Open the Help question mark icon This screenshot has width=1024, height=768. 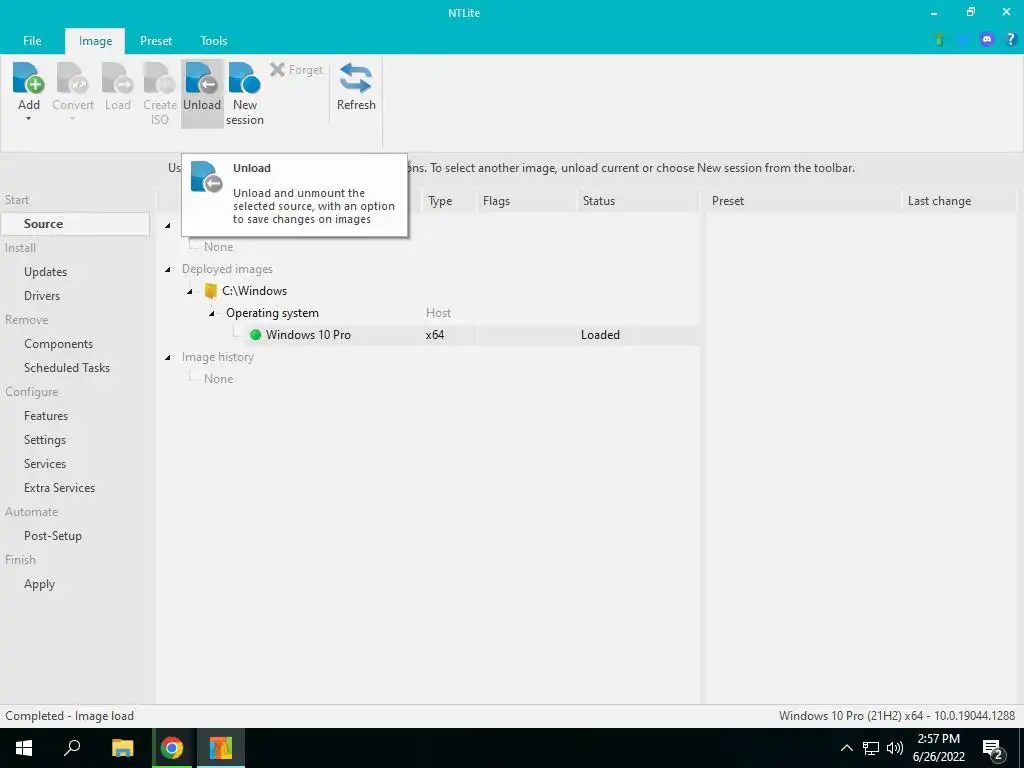tap(1011, 40)
